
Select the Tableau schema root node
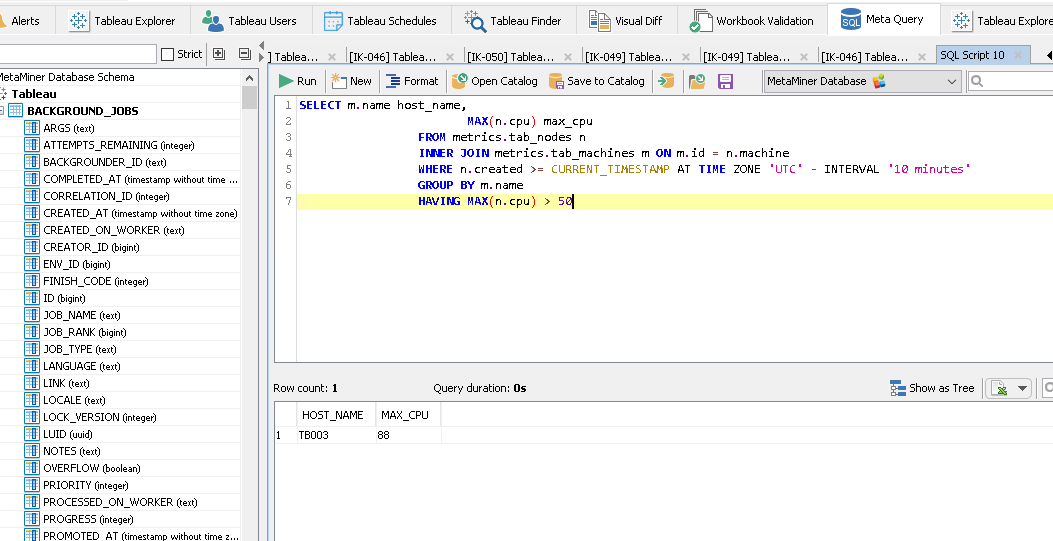34,94
